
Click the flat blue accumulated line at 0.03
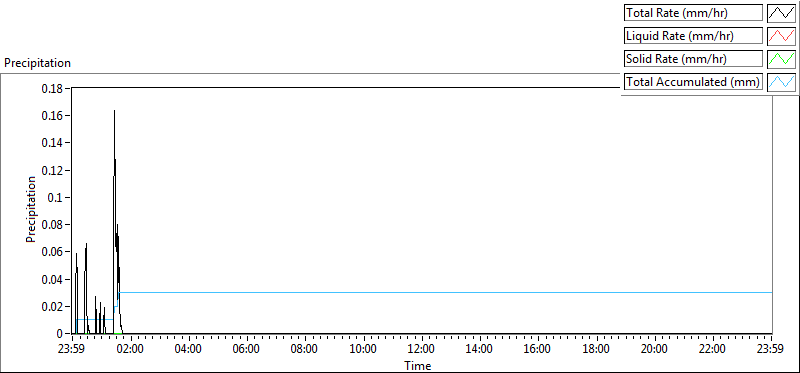point(445,292)
